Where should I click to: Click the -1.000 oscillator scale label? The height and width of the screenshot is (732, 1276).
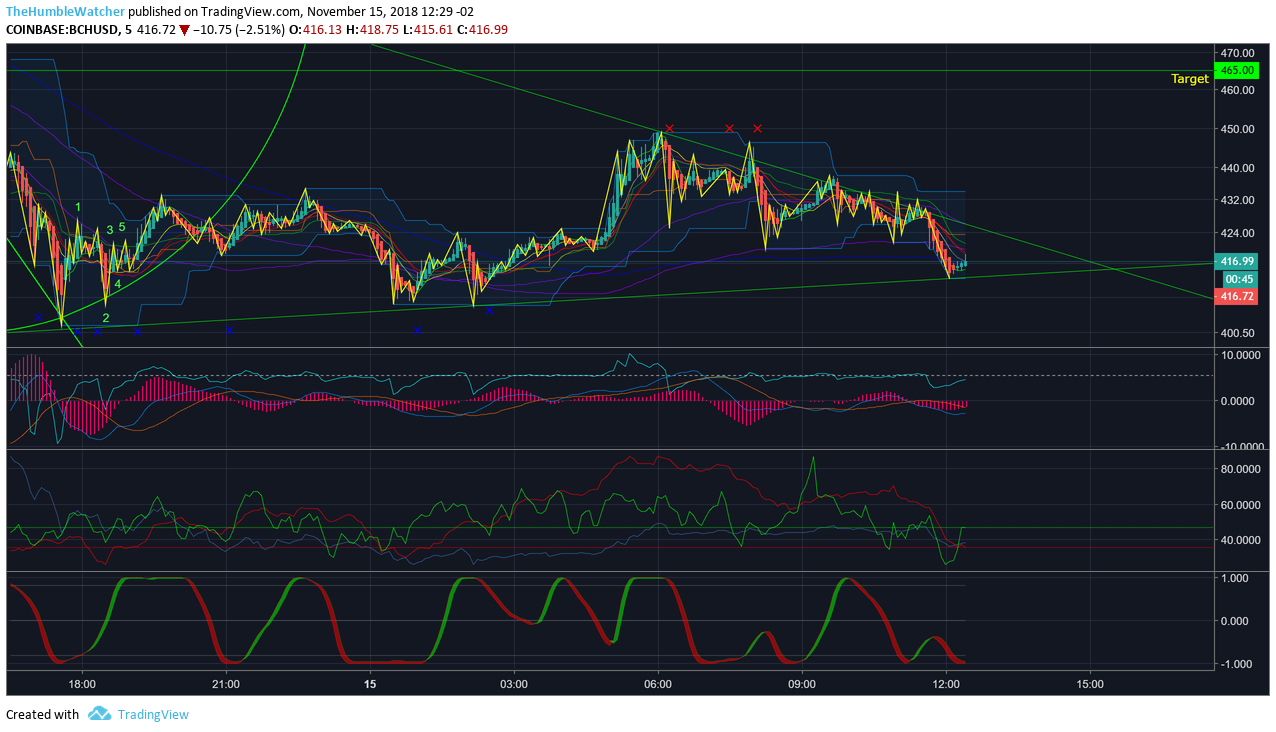pos(1235,665)
